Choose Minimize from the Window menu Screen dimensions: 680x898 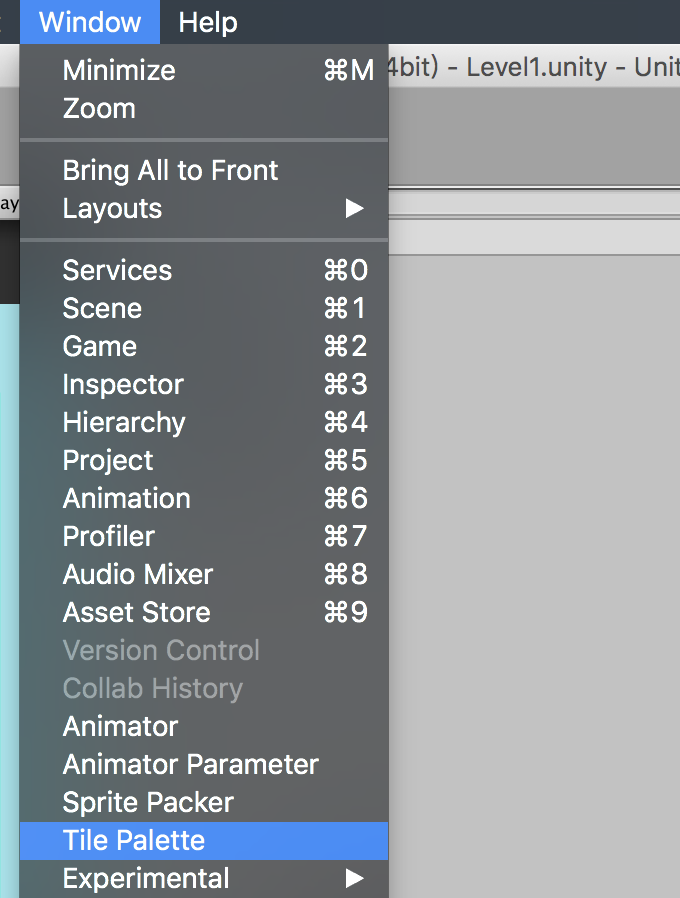click(x=119, y=70)
